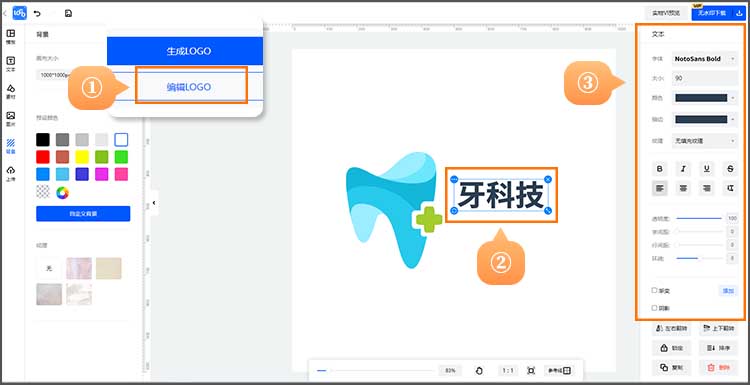The image size is (750, 385).
Task: Open the 模板 templates sidebar tab
Action: 11,36
